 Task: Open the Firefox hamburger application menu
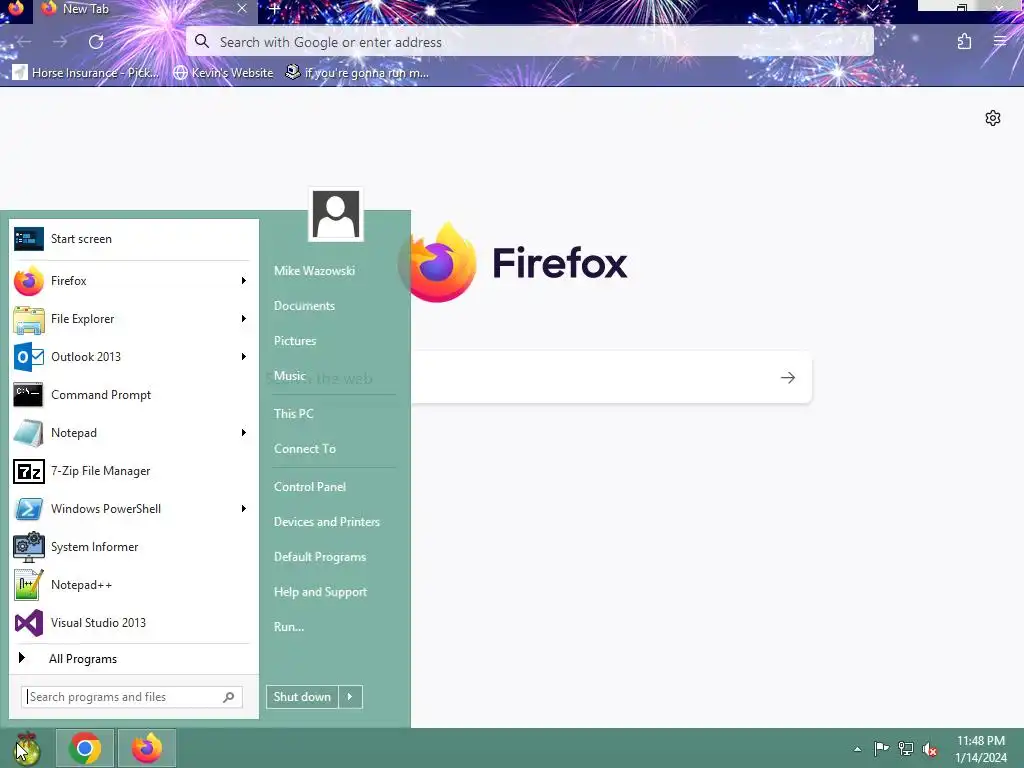click(x=1000, y=41)
